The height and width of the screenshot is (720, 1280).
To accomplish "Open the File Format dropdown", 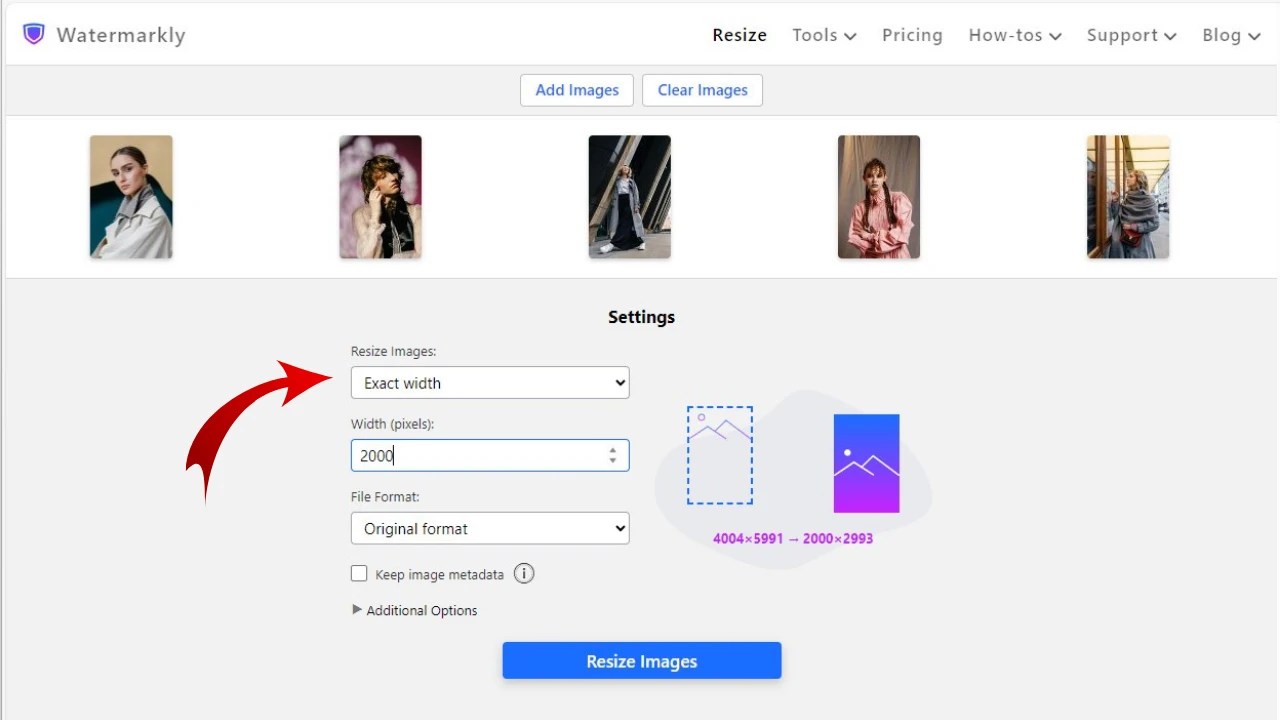I will pyautogui.click(x=489, y=528).
